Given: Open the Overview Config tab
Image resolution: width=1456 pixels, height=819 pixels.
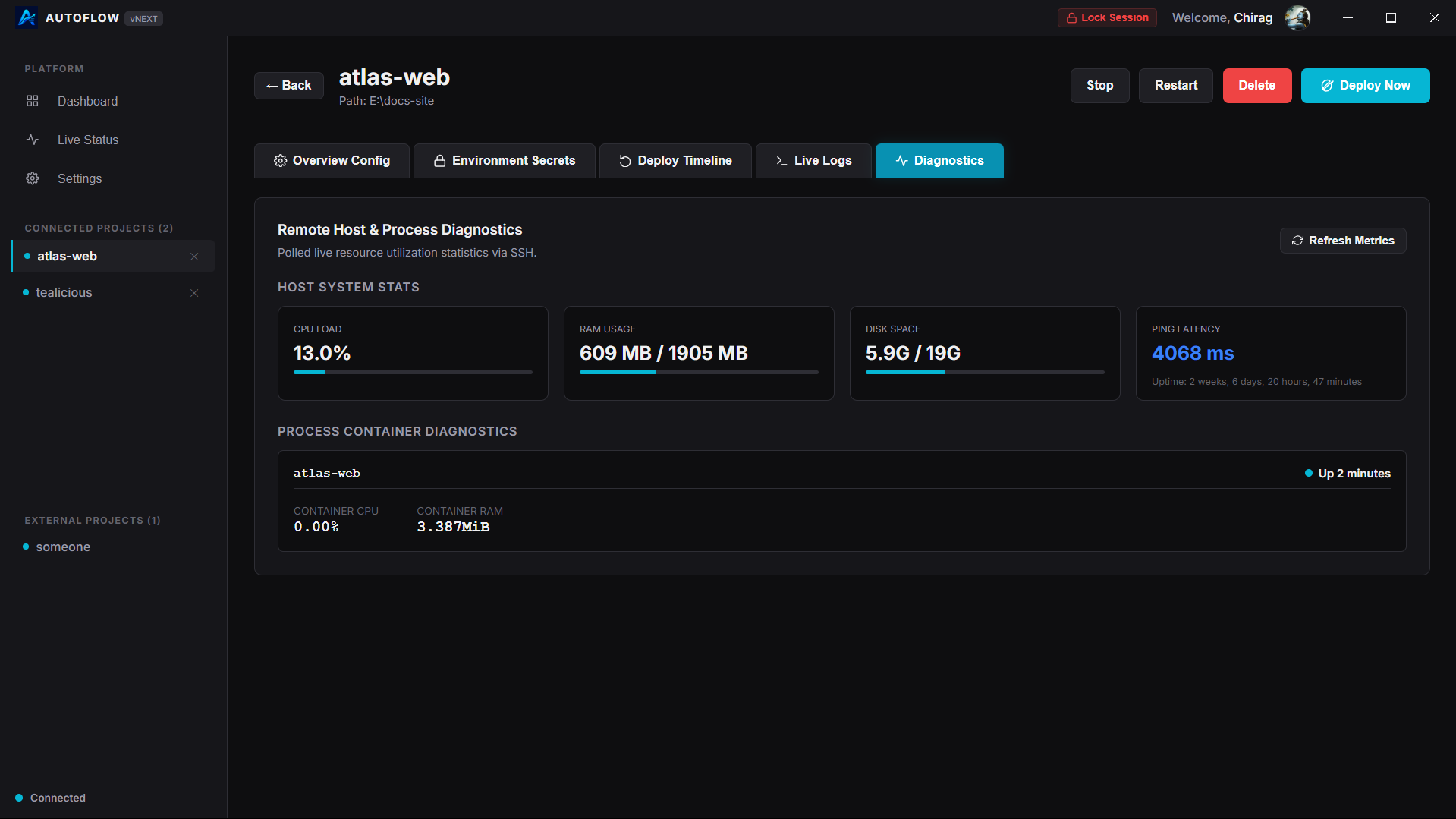Looking at the screenshot, I should pyautogui.click(x=332, y=161).
